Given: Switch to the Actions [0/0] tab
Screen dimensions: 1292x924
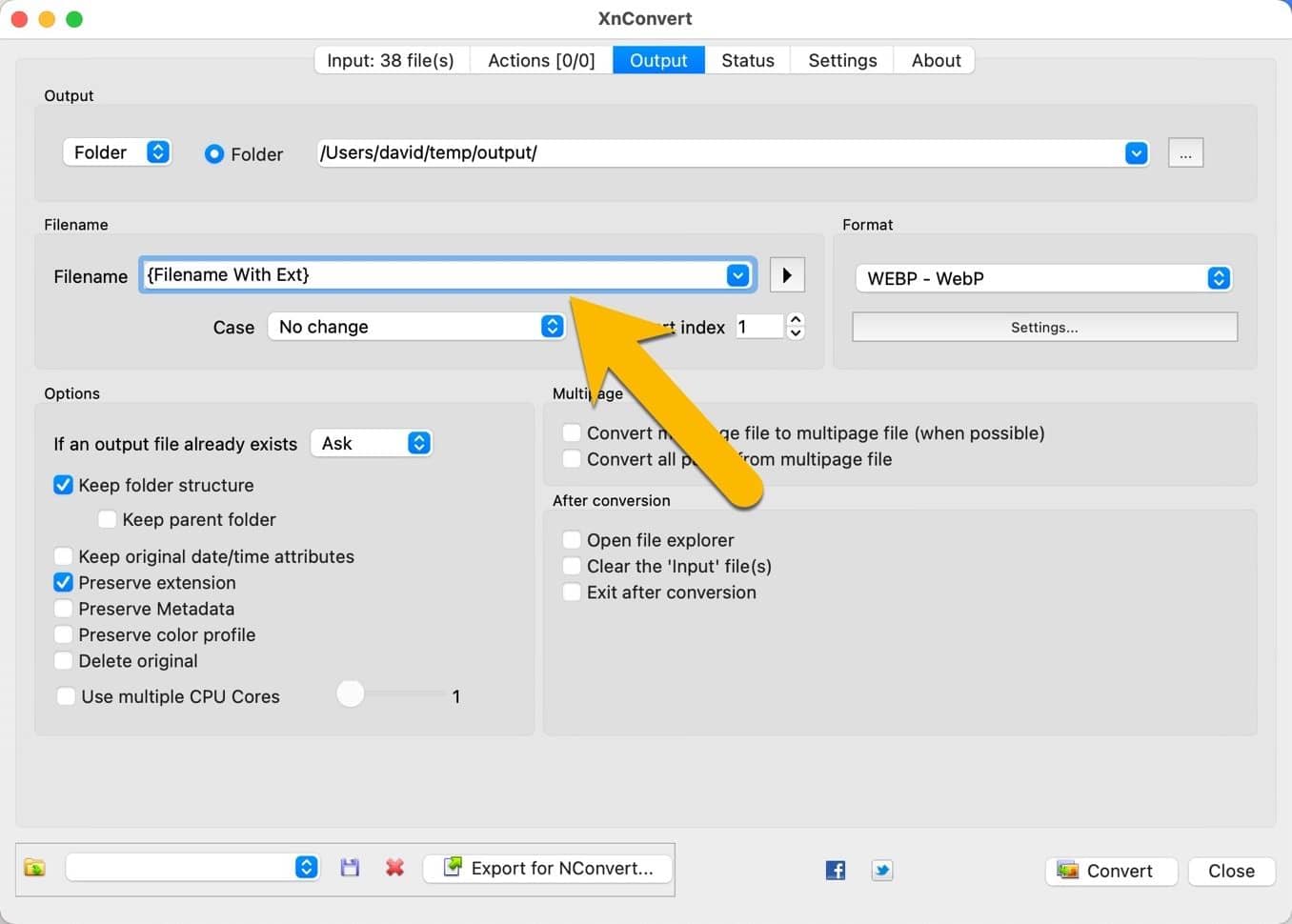Looking at the screenshot, I should tap(541, 60).
